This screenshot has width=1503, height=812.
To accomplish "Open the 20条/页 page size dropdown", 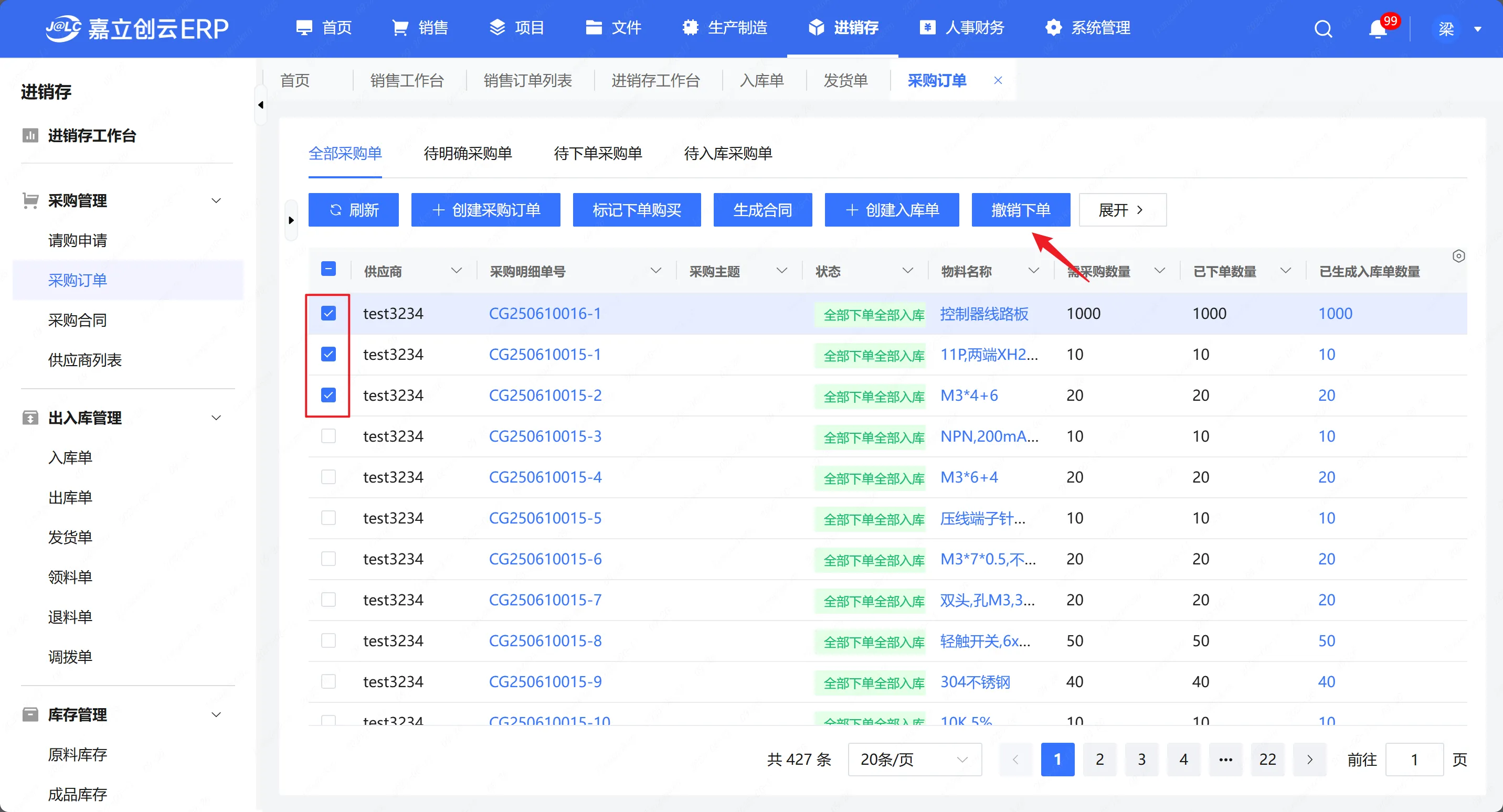I will (x=914, y=759).
